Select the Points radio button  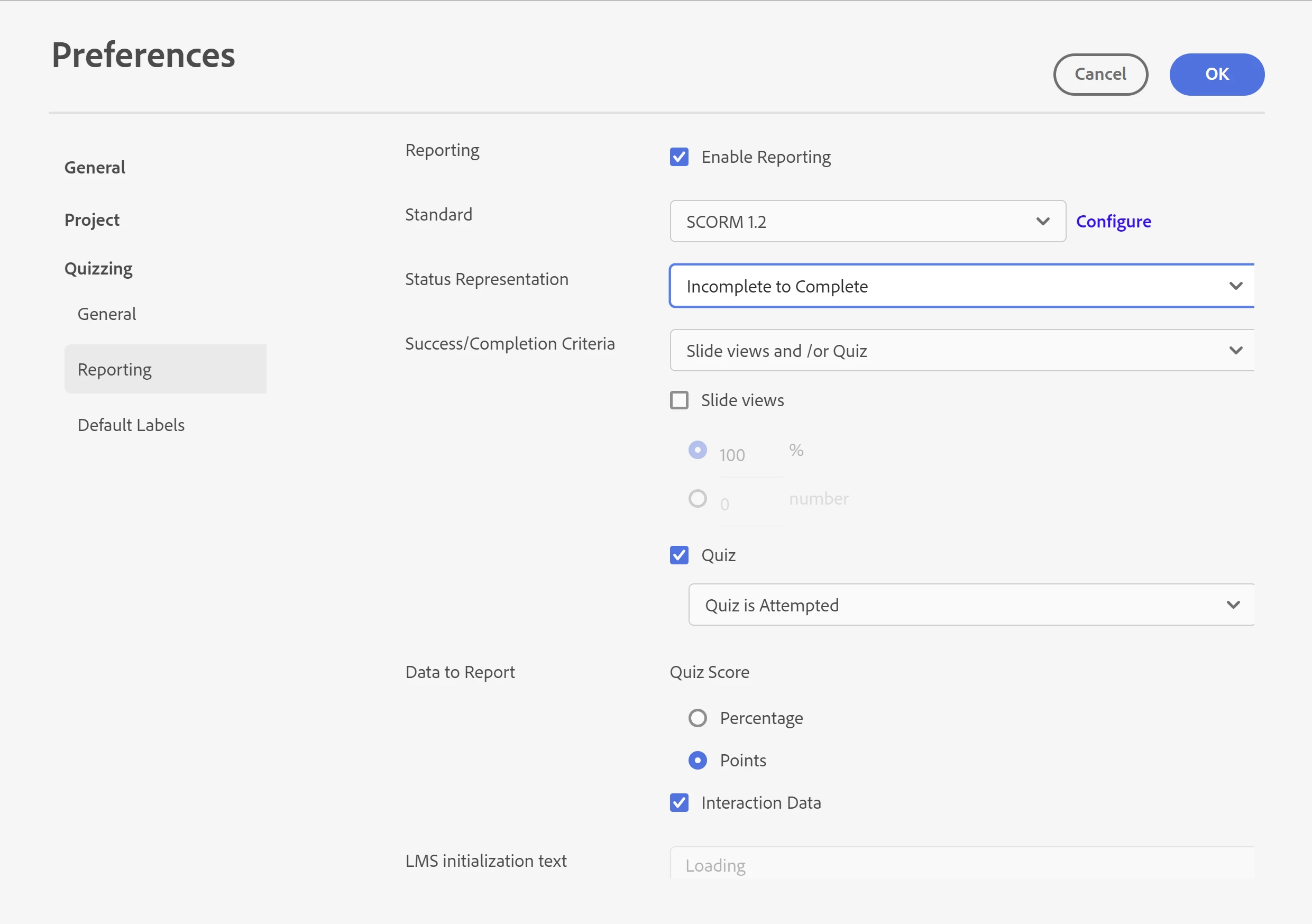[697, 760]
